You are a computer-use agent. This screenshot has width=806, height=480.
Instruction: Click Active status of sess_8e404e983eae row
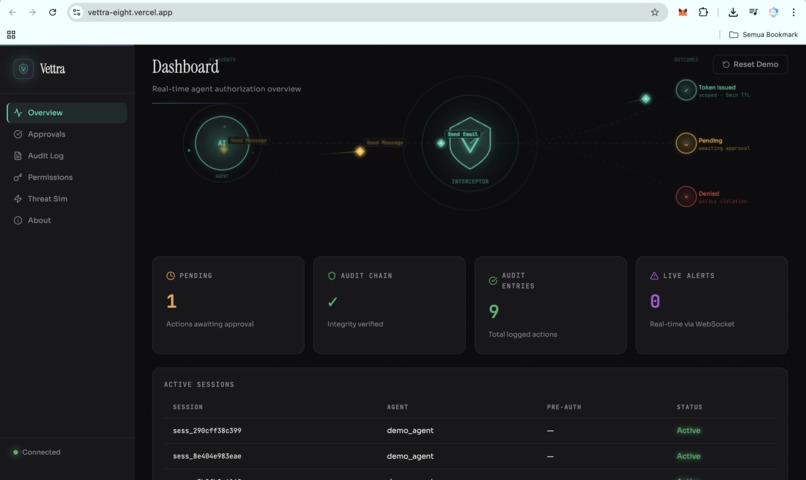[688, 456]
